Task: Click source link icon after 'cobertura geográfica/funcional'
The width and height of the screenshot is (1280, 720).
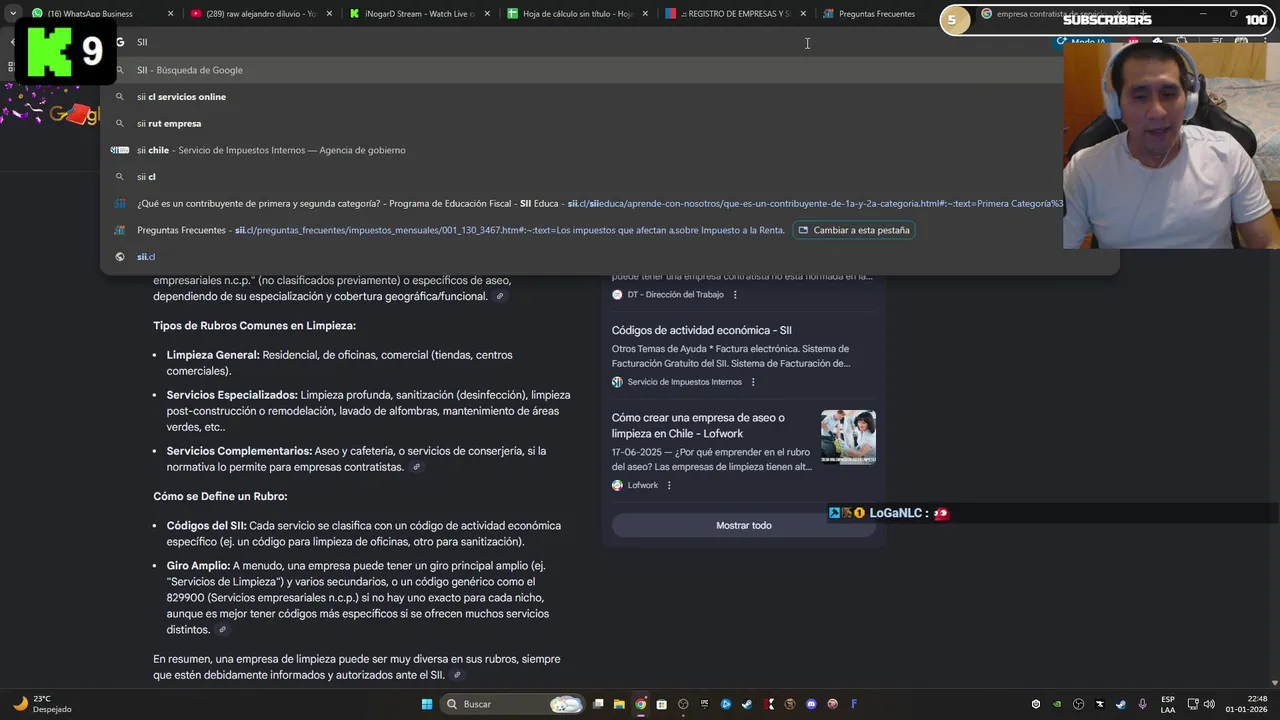Action: pyautogui.click(x=500, y=296)
